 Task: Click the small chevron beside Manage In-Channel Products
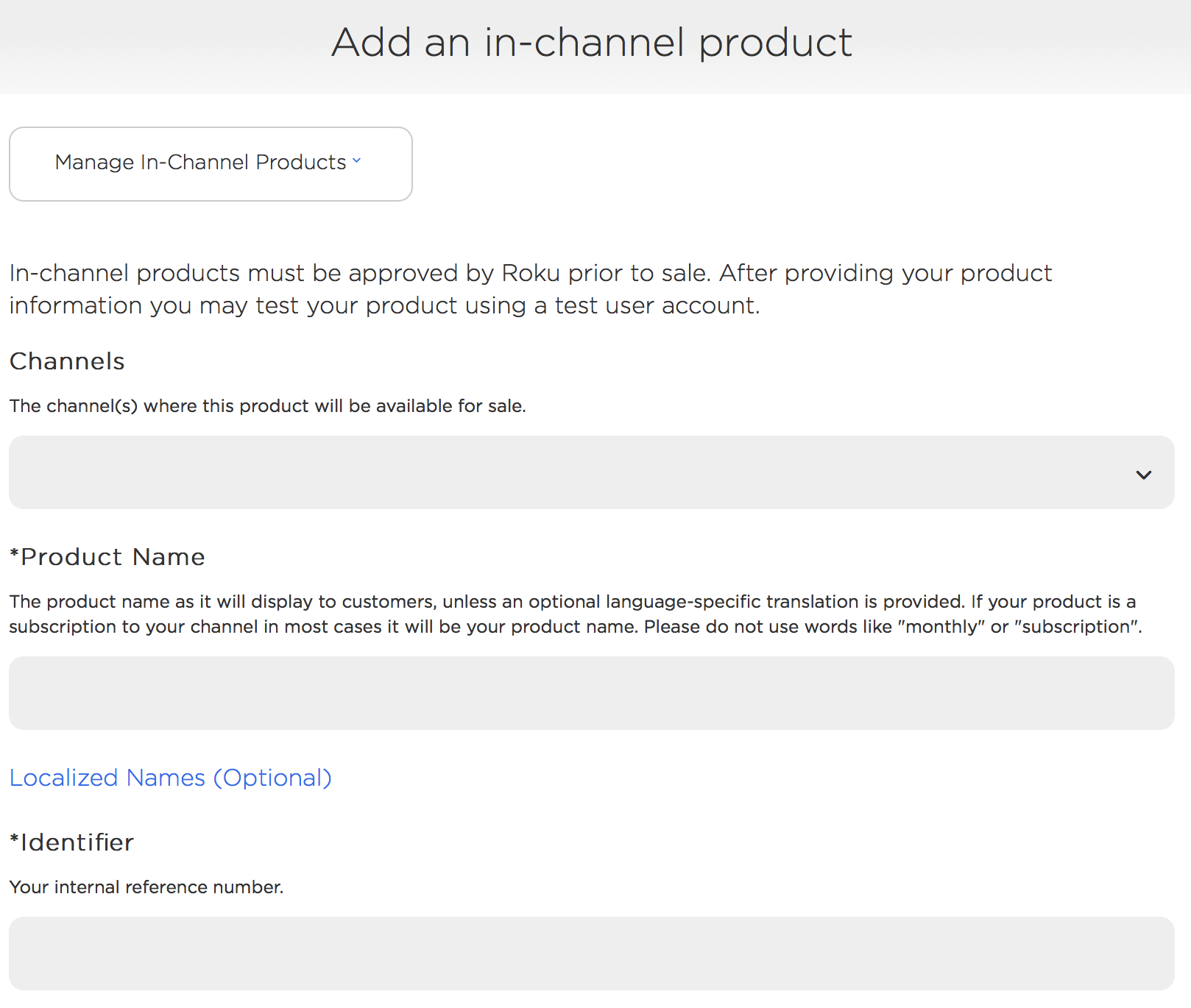click(356, 160)
